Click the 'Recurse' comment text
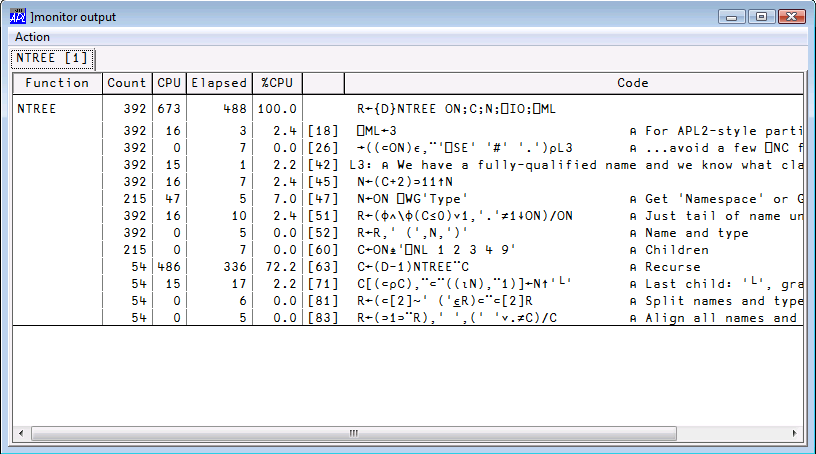Viewport: 816px width, 454px height. tap(673, 267)
